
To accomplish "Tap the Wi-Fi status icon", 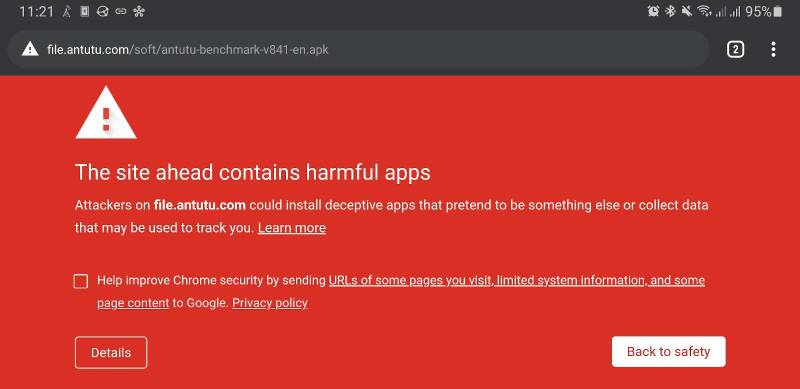I will [x=704, y=11].
